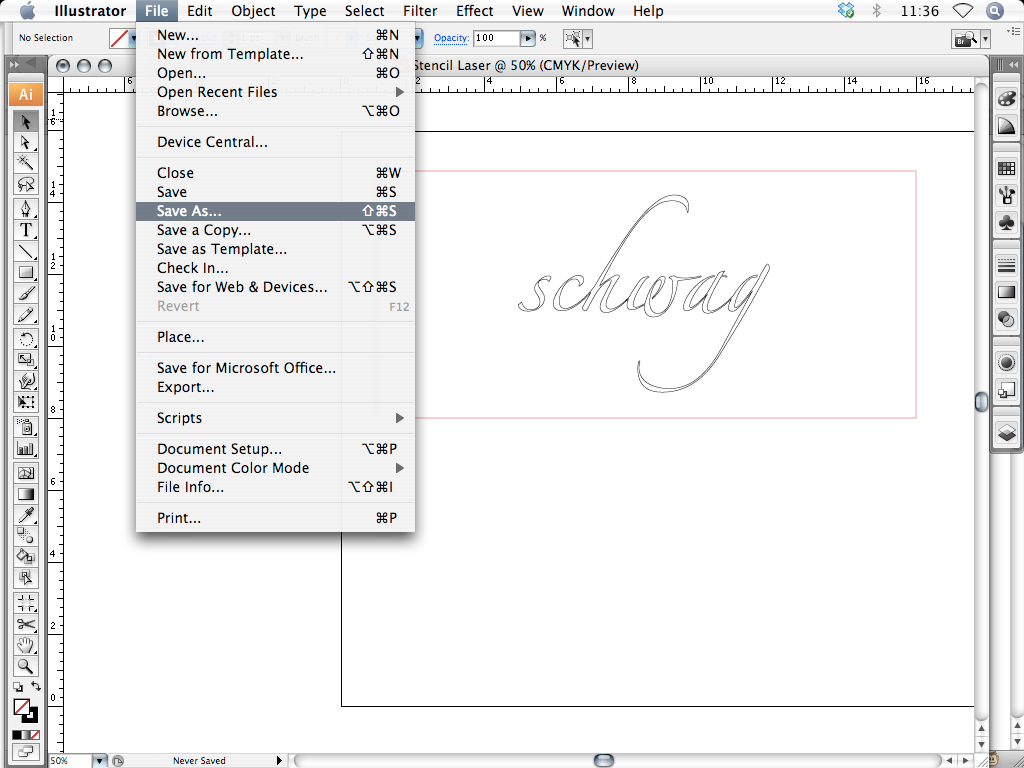Screen dimensions: 1024x768
Task: Select the Blend tool
Action: coord(25,536)
